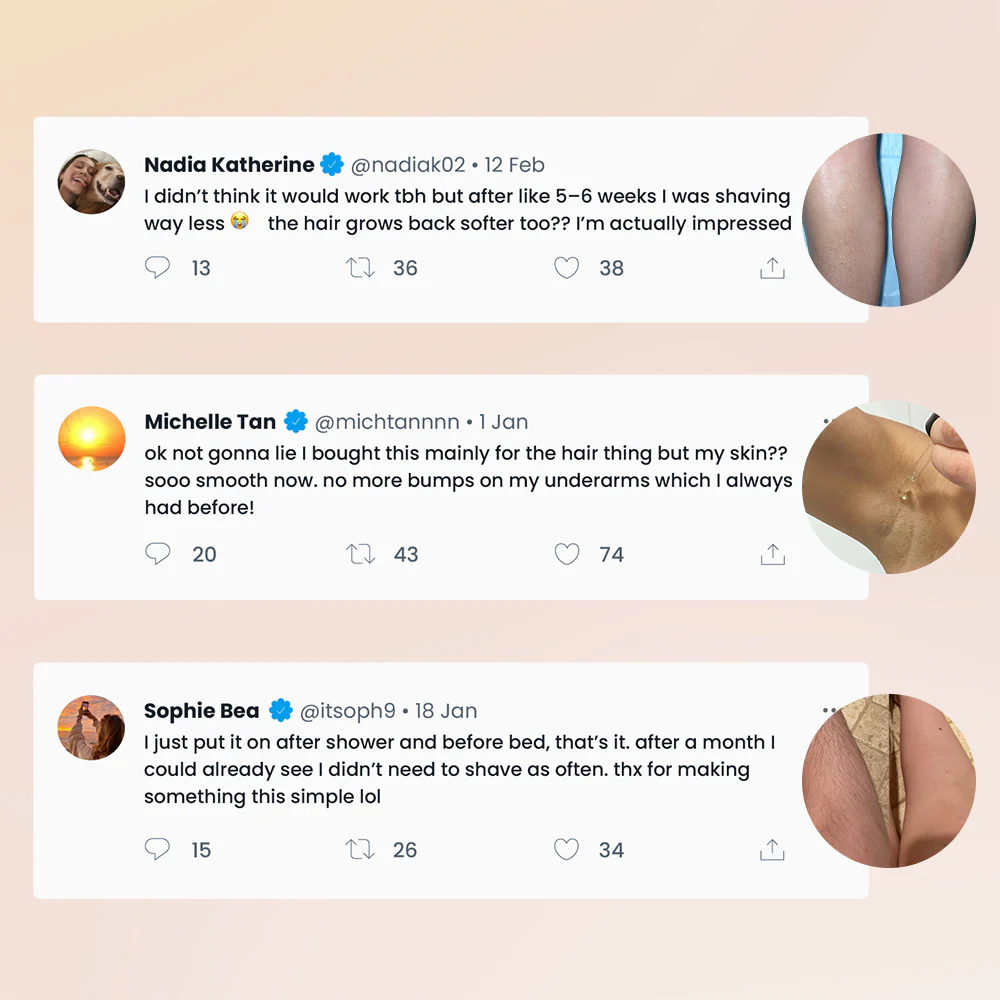Open Nadia Katherine's profile picture
Screen dimensions: 1000x1000
(x=91, y=182)
